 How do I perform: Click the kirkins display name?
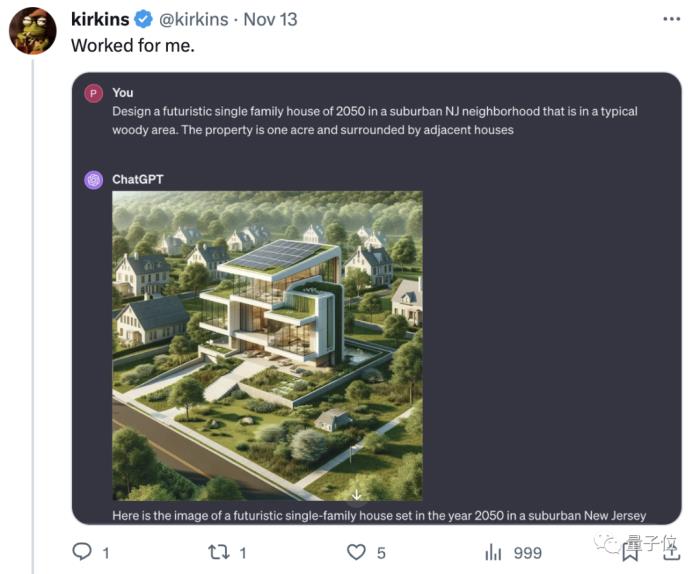(x=100, y=19)
